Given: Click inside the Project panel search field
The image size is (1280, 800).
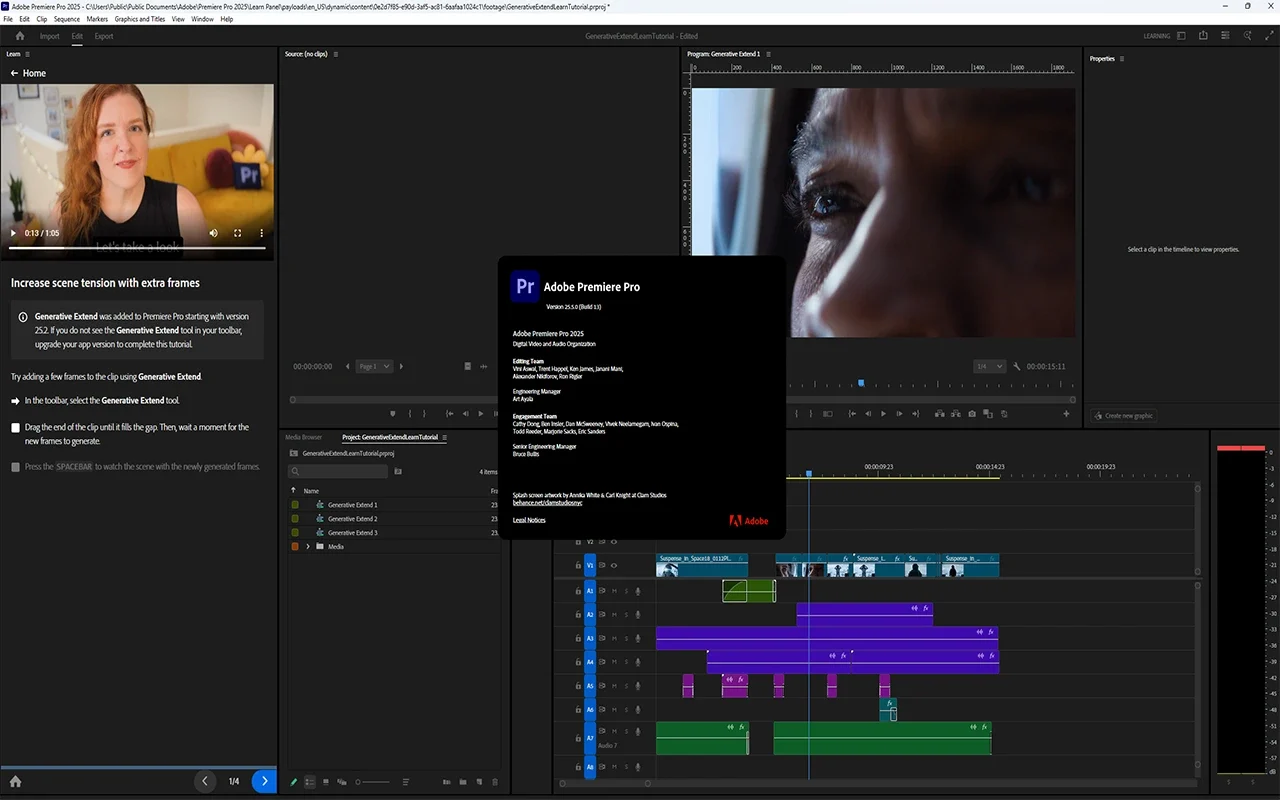Looking at the screenshot, I should click(x=338, y=471).
